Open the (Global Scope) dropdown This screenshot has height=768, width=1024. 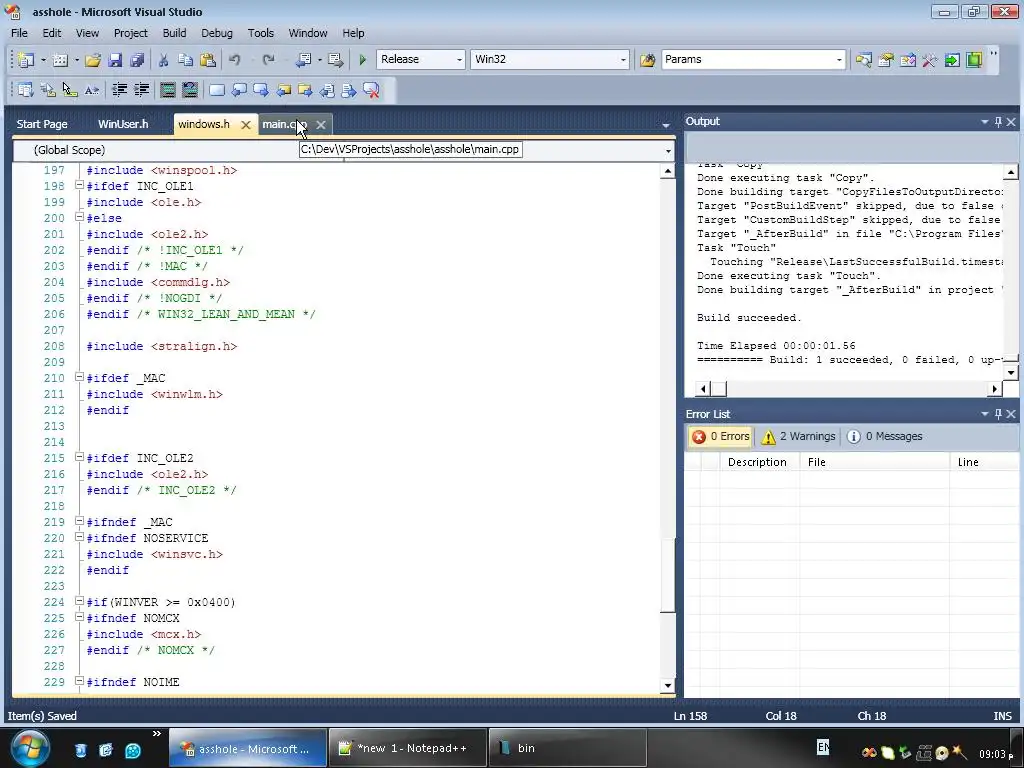(178, 150)
